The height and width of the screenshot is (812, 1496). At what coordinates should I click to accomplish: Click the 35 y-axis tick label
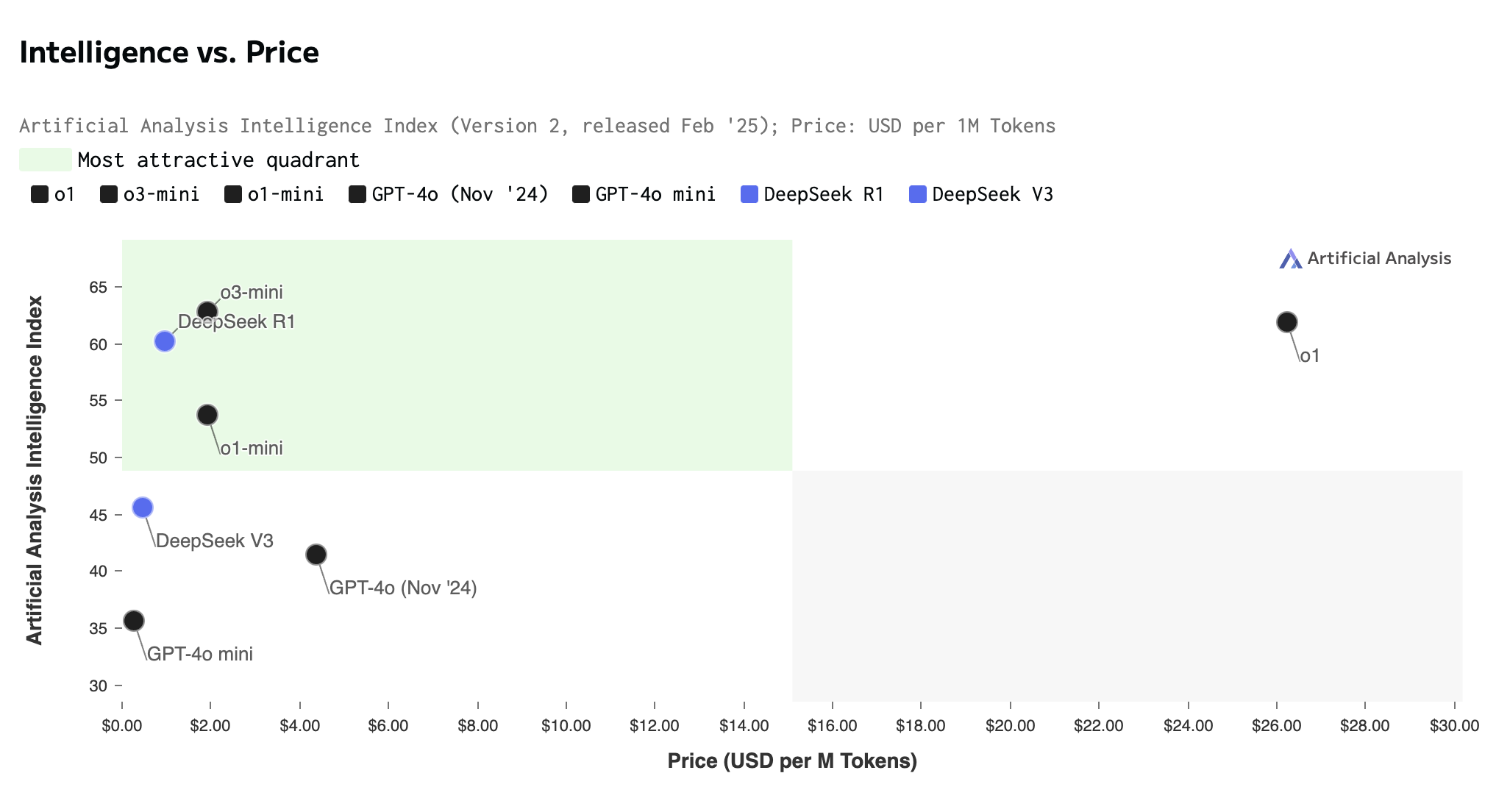tap(99, 629)
